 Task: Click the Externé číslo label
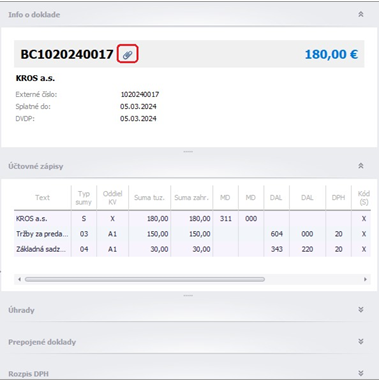36,95
